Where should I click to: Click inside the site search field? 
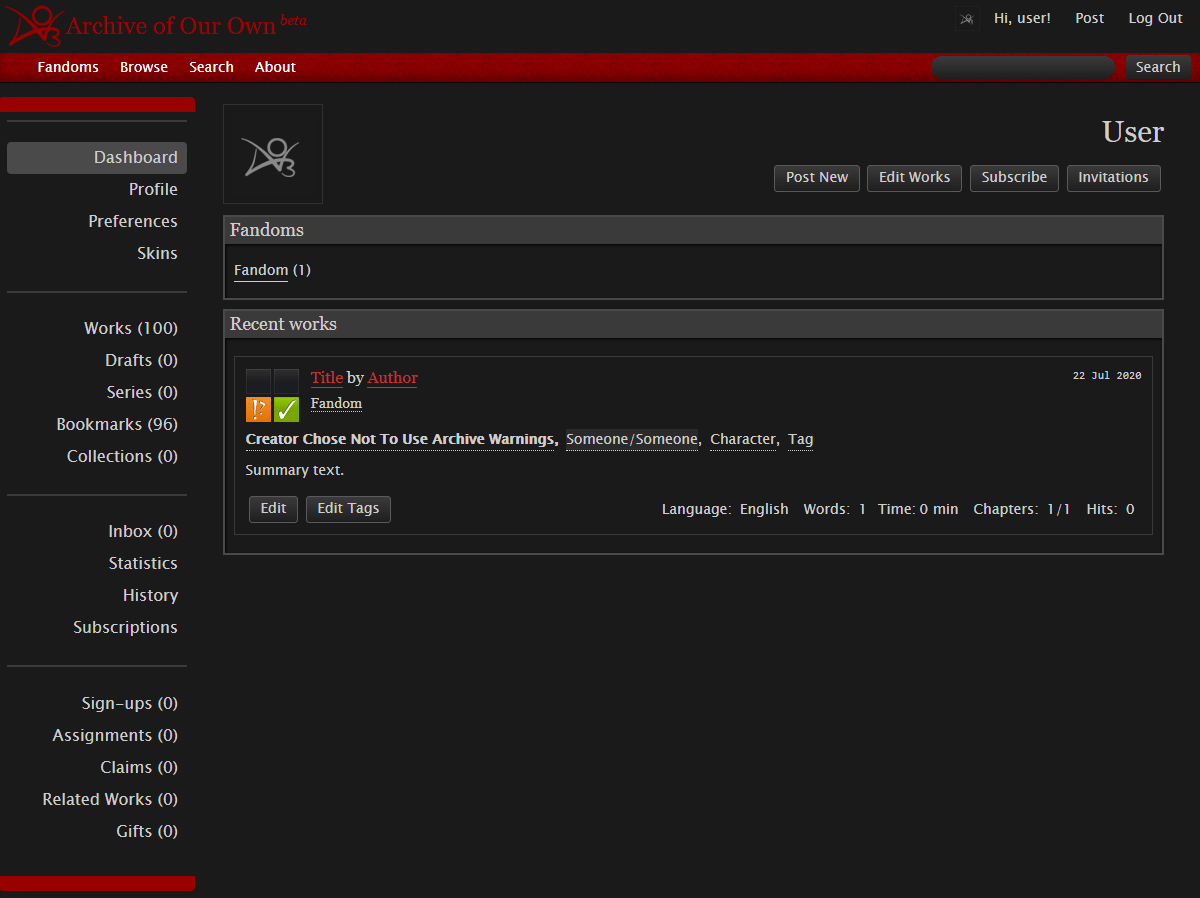pos(1022,67)
